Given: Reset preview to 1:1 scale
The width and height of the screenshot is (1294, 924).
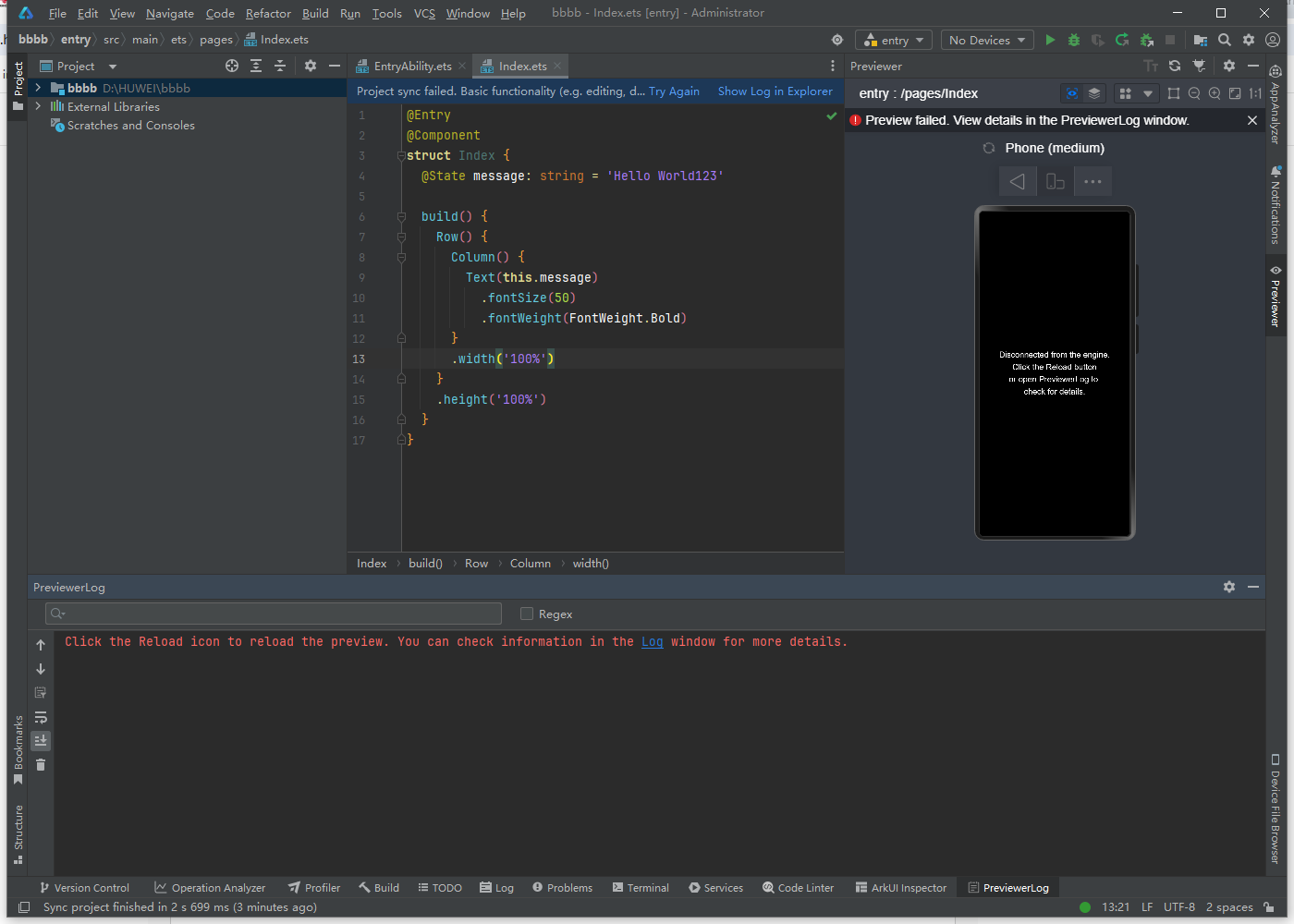Looking at the screenshot, I should 1255,93.
